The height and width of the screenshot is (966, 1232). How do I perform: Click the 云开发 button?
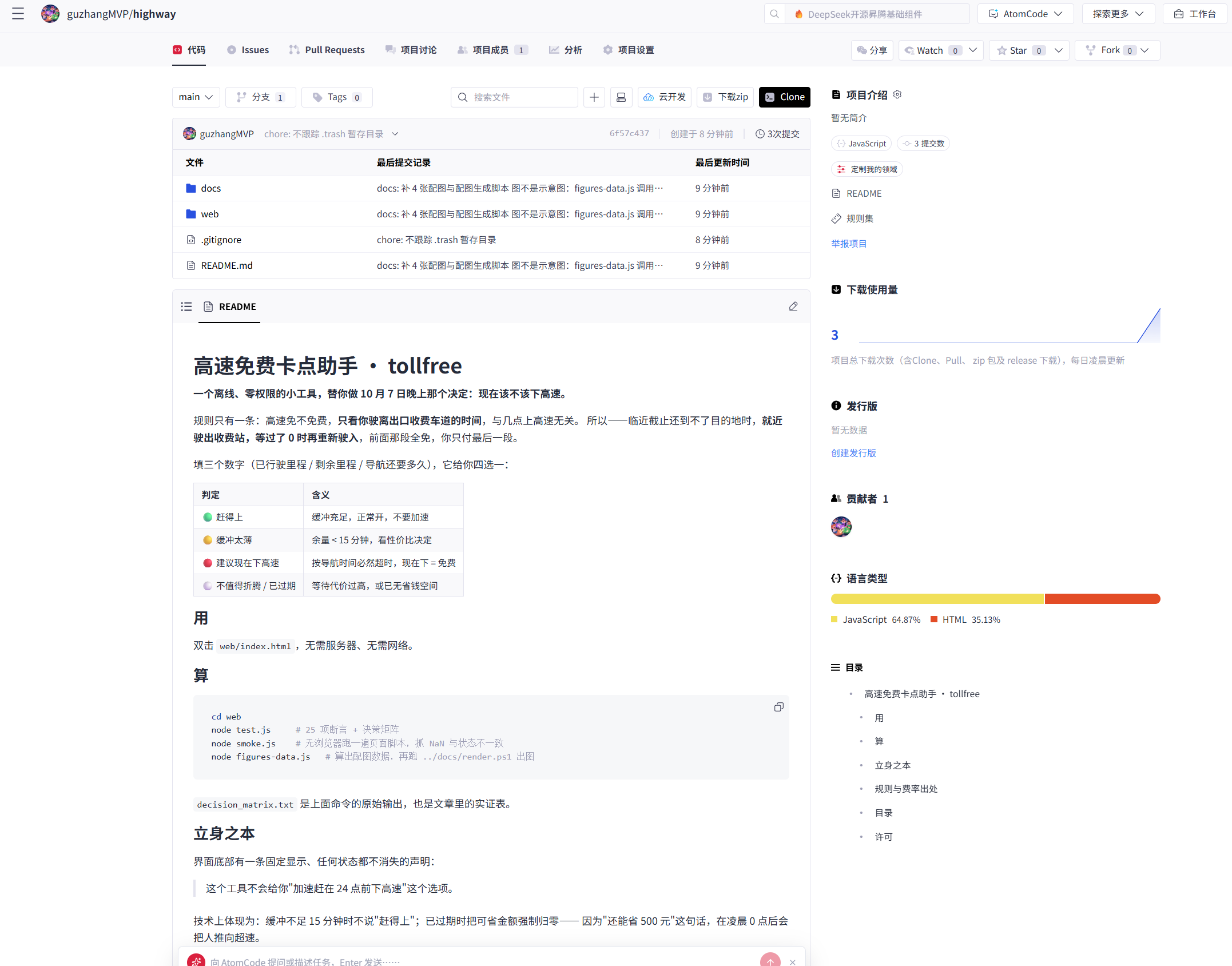665,97
